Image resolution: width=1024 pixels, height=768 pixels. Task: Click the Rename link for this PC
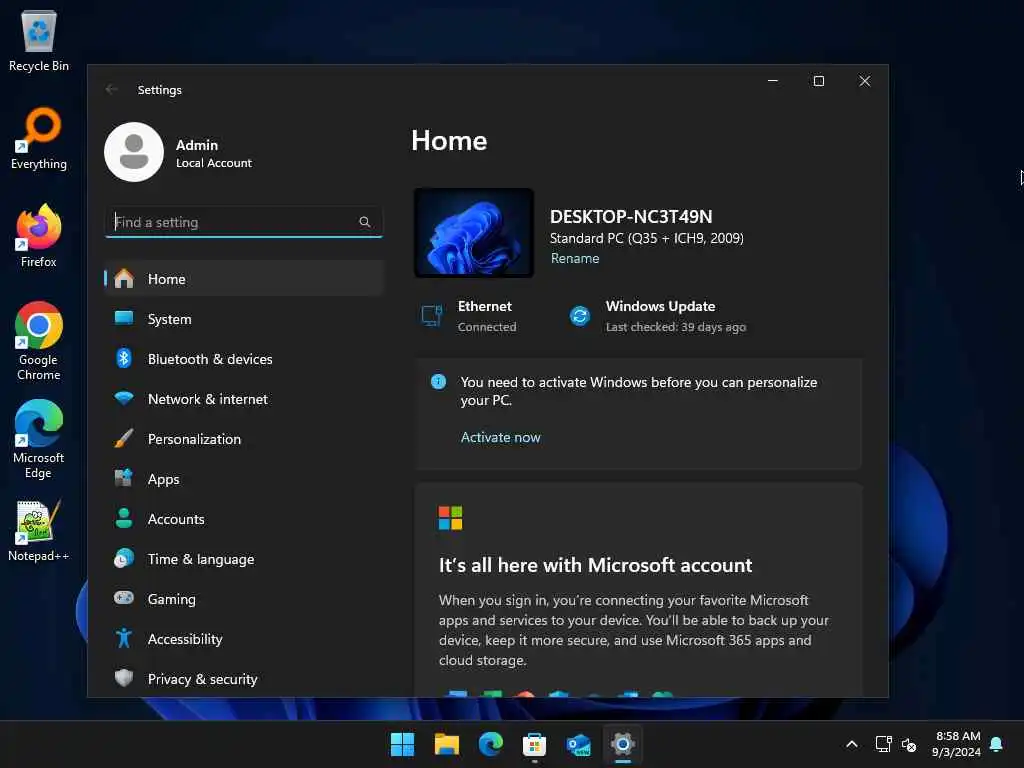tap(575, 259)
